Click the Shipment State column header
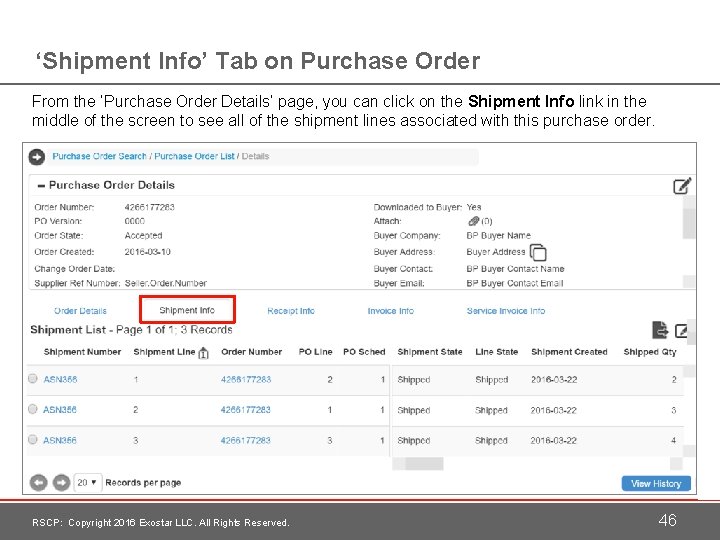720x540 pixels. 430,352
